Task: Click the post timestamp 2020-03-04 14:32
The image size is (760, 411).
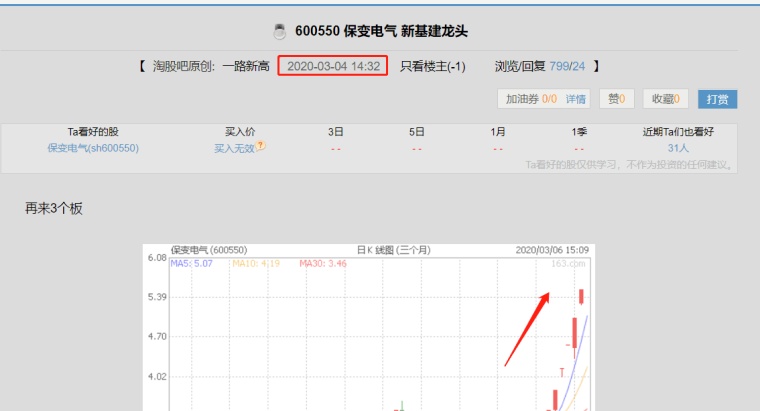Action: 333,66
